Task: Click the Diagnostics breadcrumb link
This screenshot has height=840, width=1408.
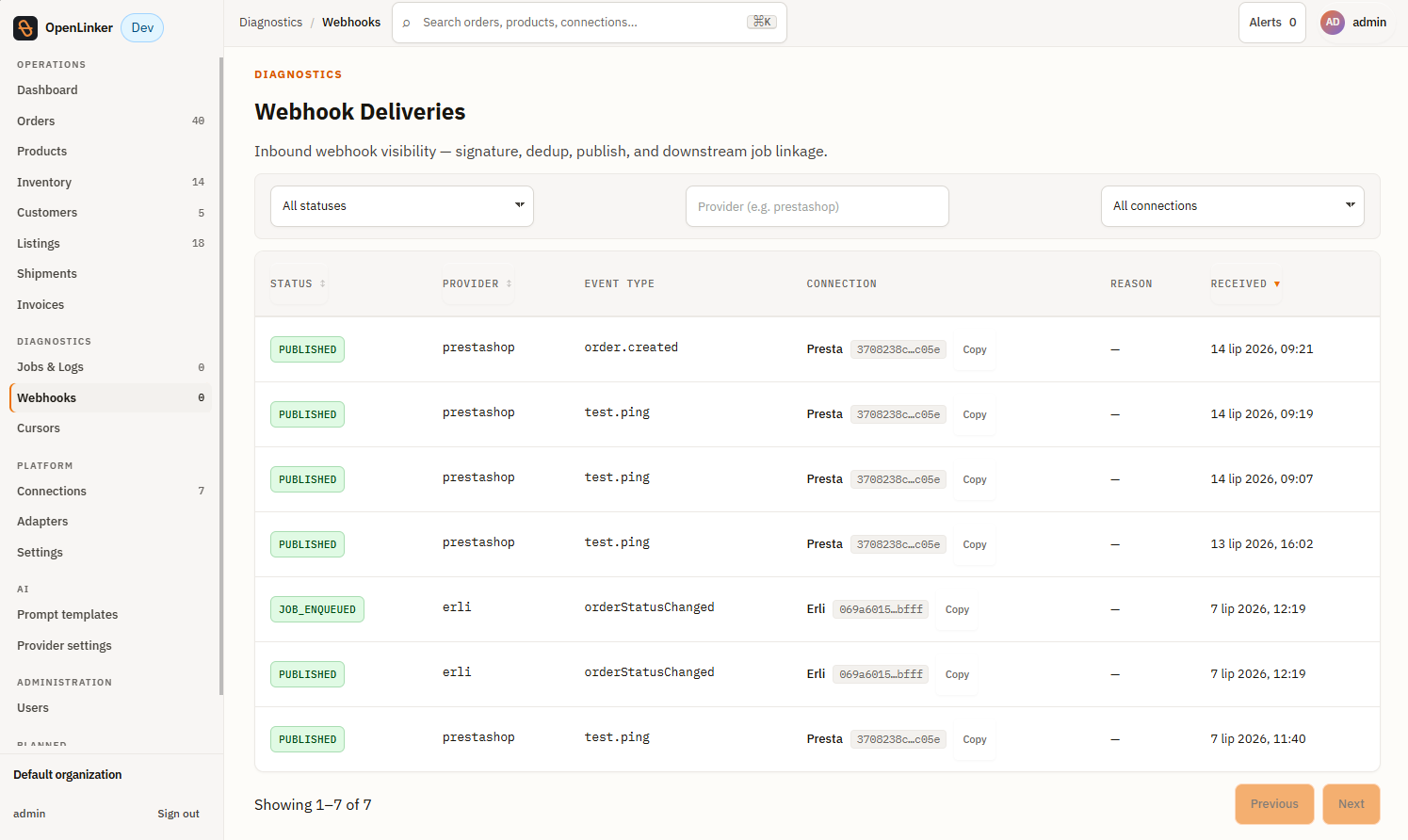Action: (271, 23)
